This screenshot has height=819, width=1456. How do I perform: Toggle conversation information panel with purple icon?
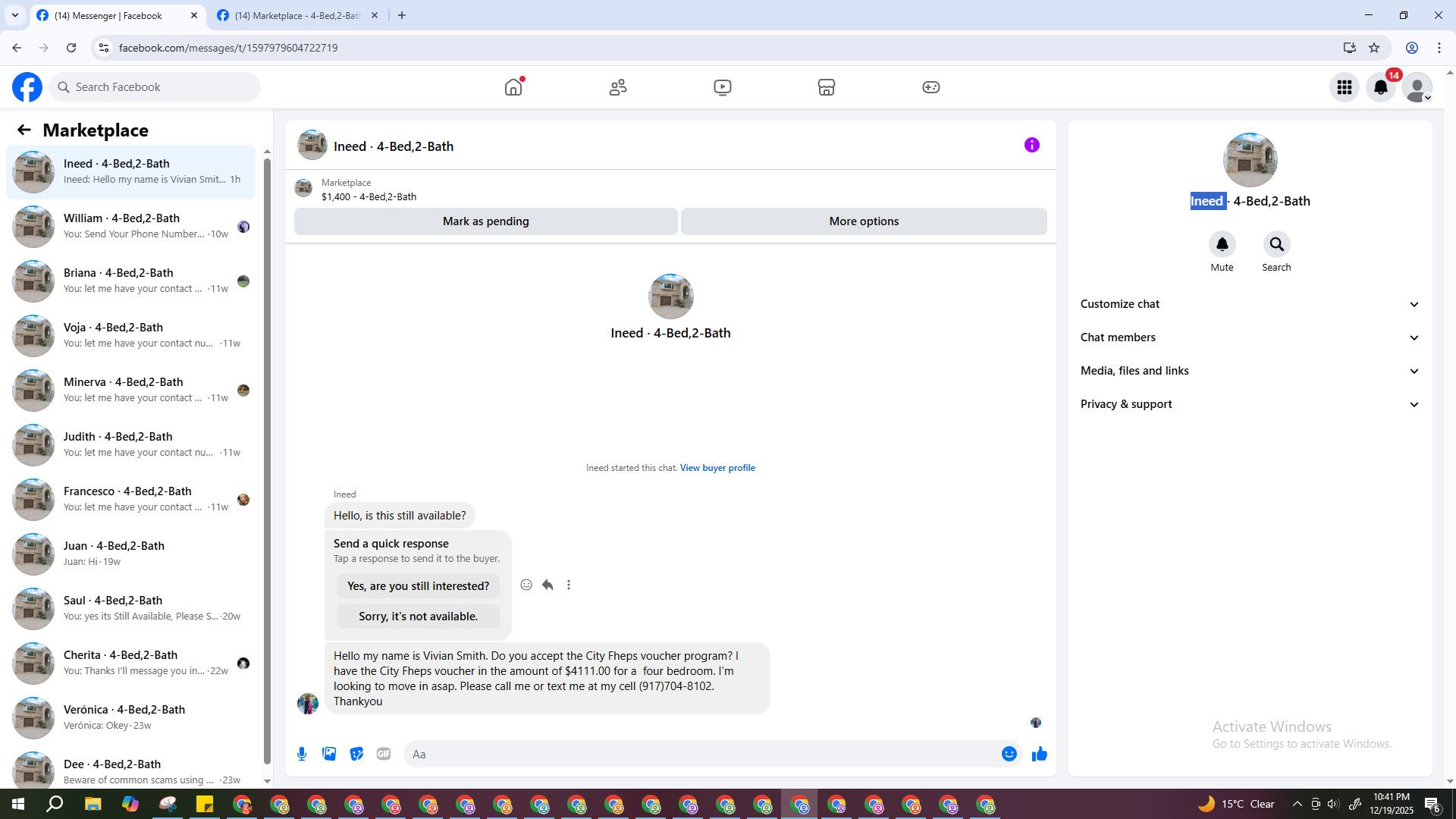1031,145
